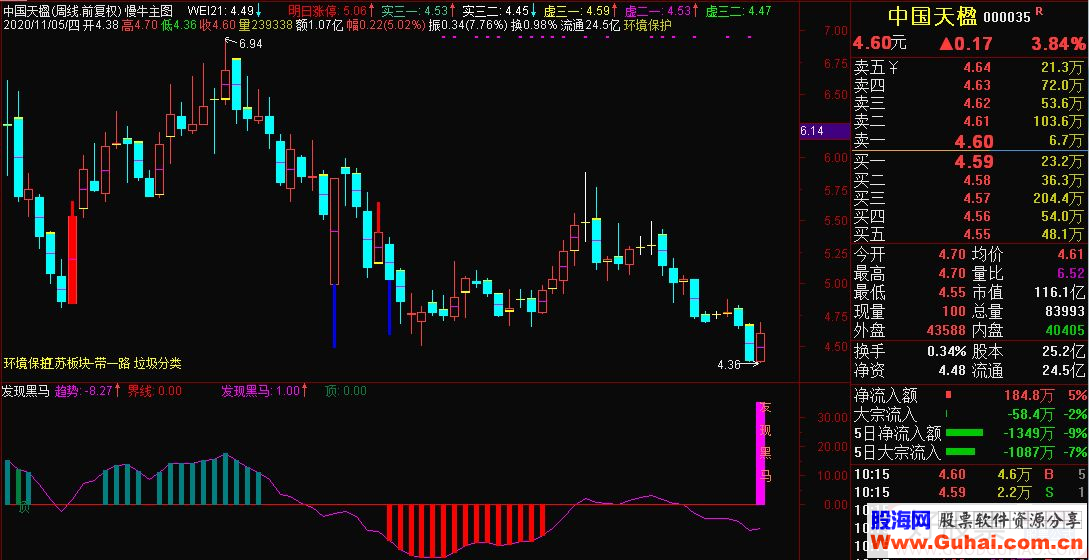Click the WEI21: 4.49 indicator value
This screenshot has height=560, width=1089.
tap(225, 10)
